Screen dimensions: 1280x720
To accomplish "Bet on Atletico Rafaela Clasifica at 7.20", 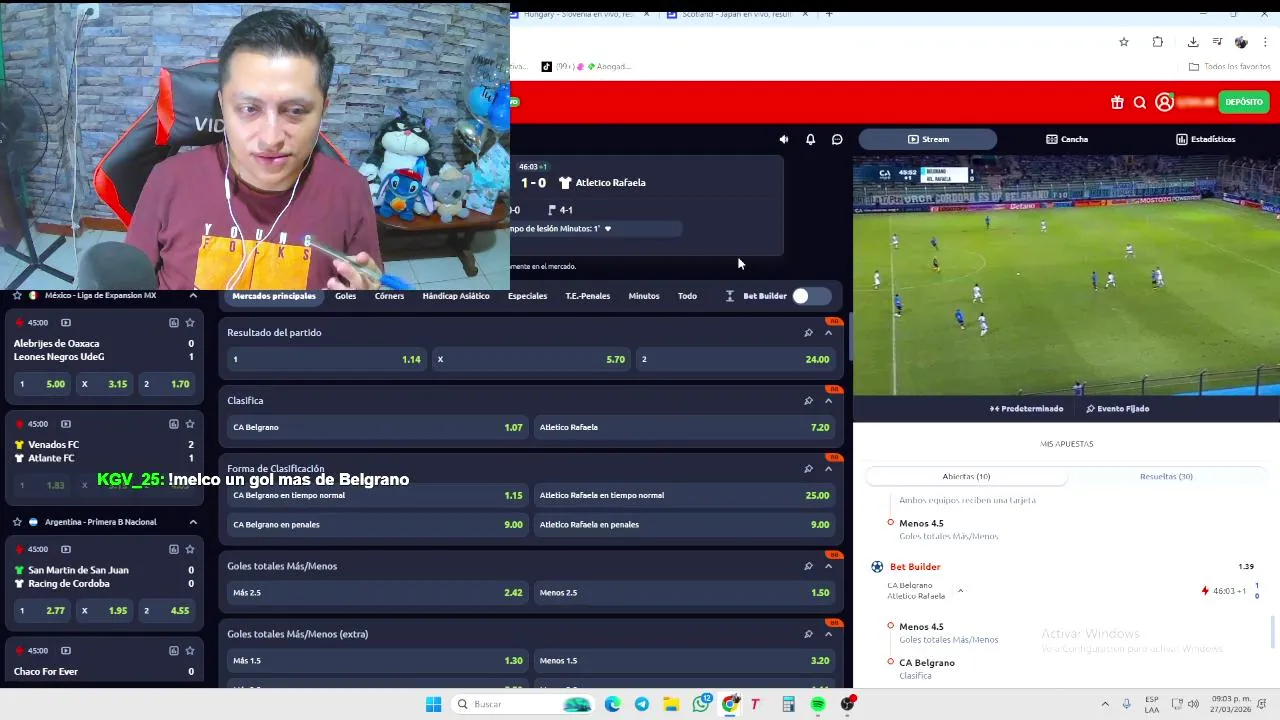I will (x=684, y=427).
